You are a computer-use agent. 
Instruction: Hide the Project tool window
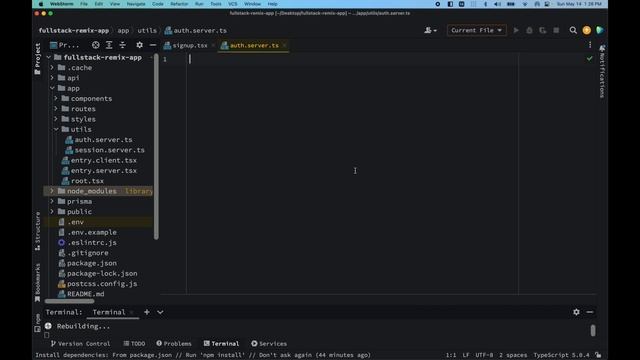tap(153, 45)
